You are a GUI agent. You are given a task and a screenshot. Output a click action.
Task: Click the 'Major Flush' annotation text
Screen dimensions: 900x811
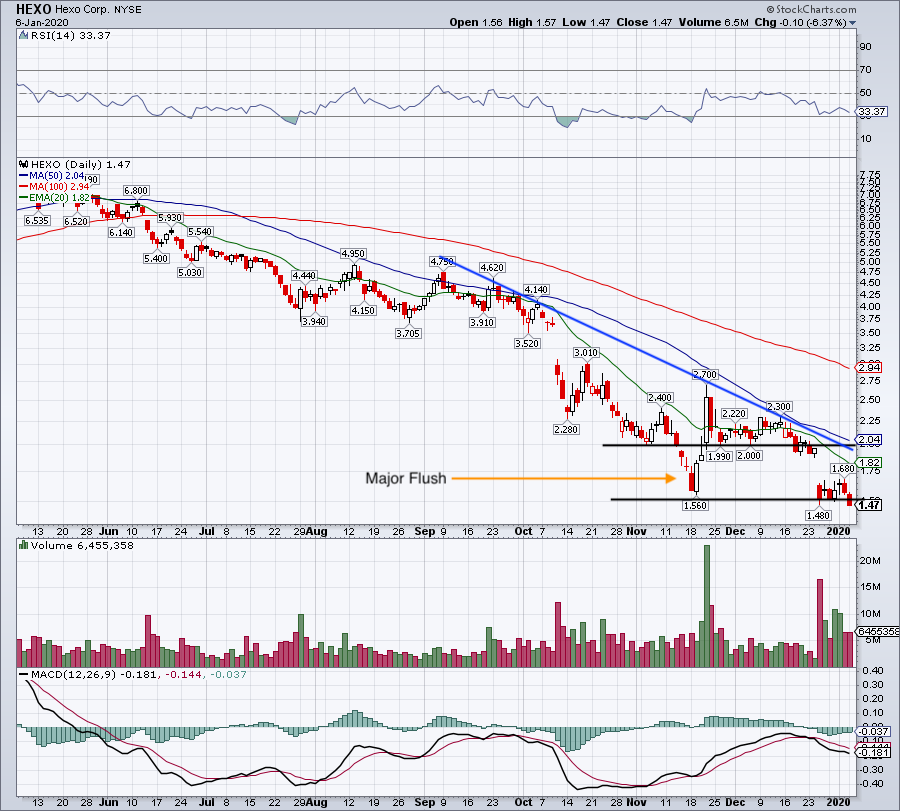406,478
